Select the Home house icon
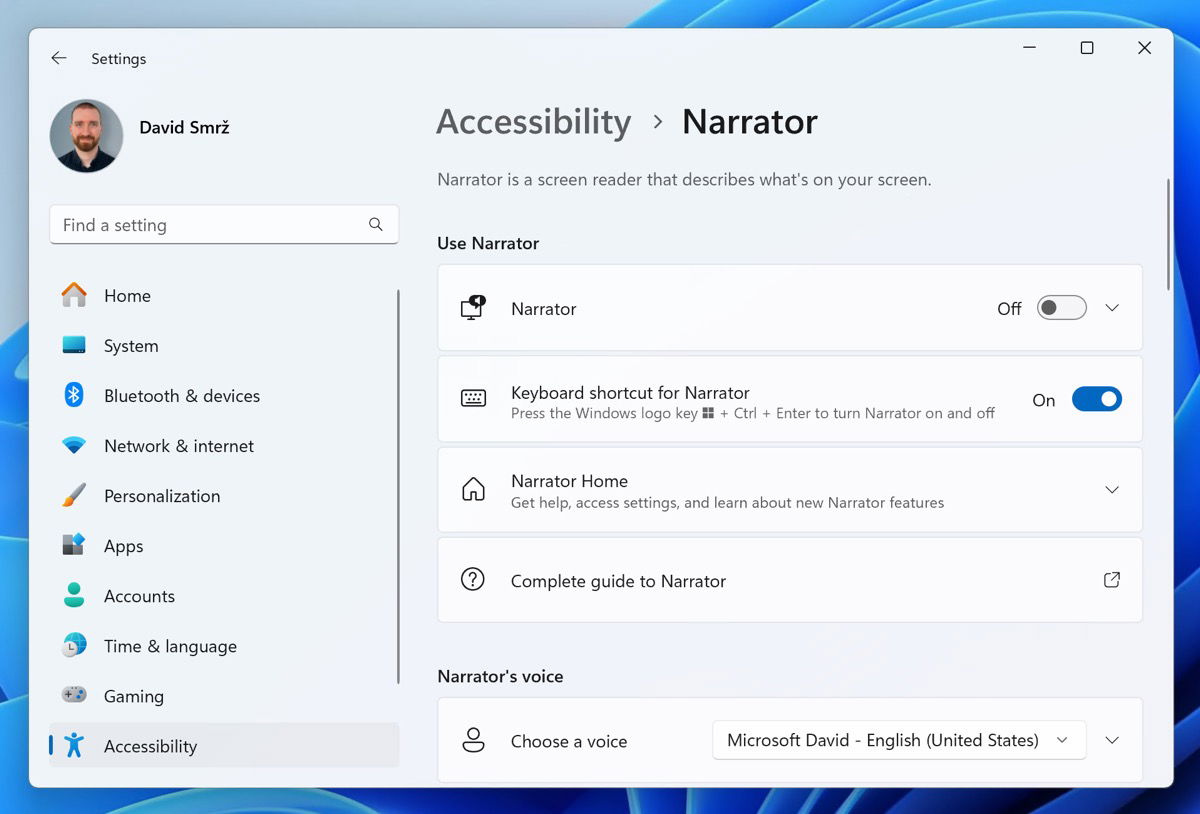This screenshot has height=814, width=1200. [73, 295]
